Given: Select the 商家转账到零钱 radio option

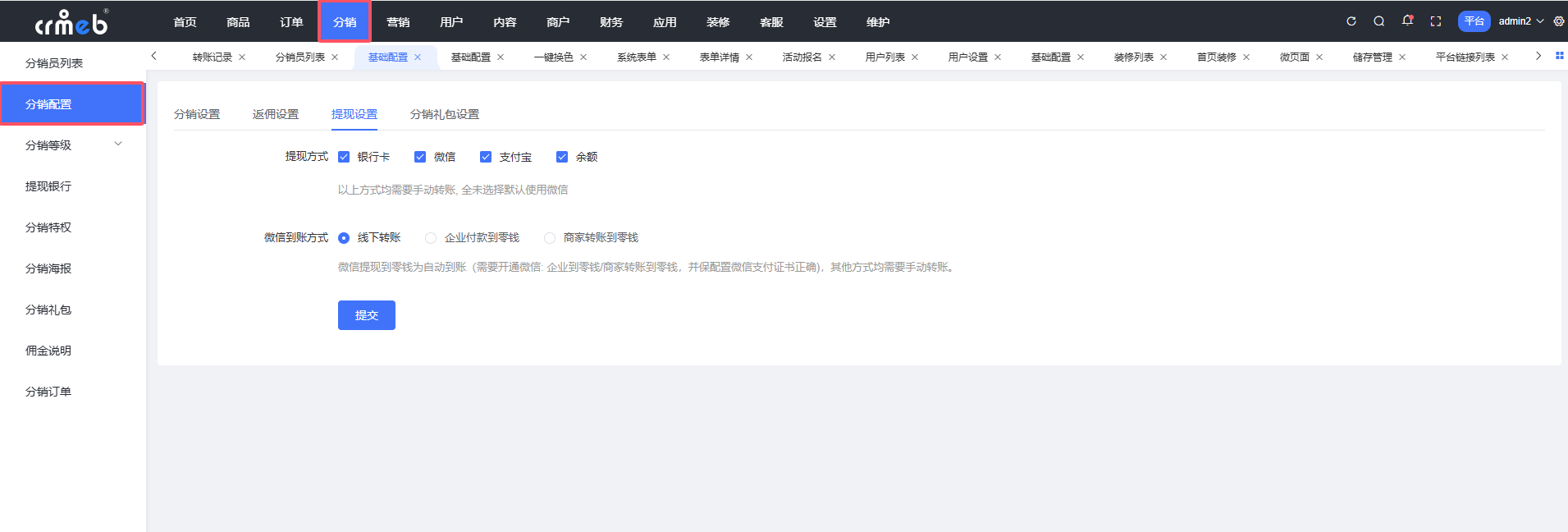Looking at the screenshot, I should (550, 238).
